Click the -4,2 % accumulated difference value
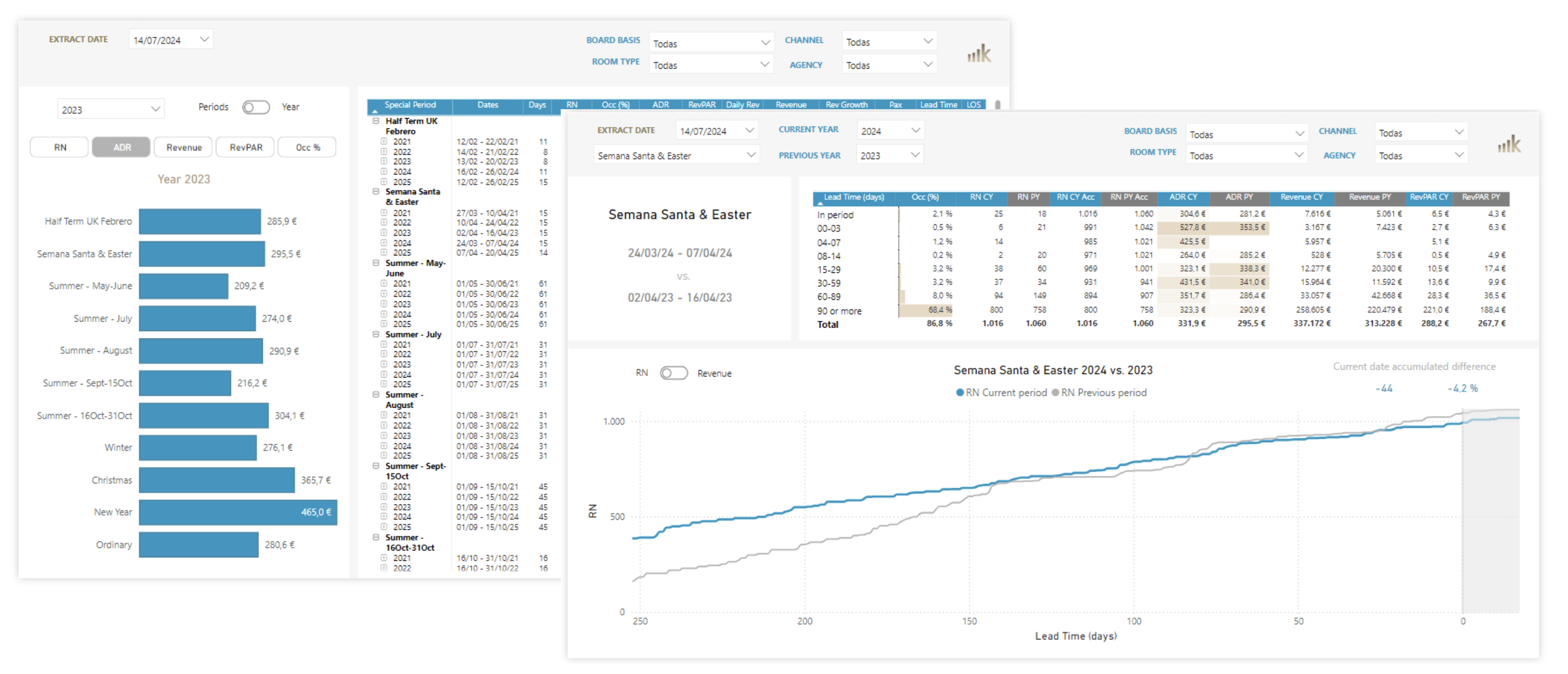Viewport: 1568px width, 674px height. [1463, 388]
